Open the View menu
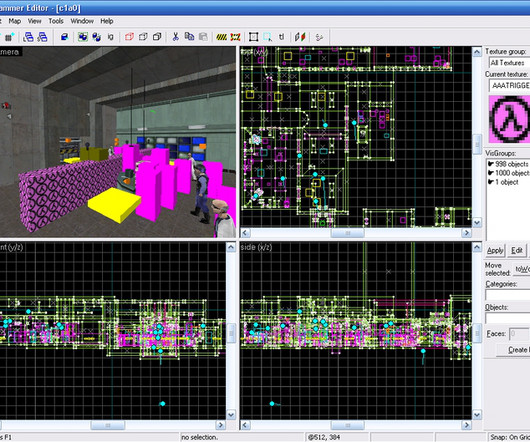 (x=34, y=21)
